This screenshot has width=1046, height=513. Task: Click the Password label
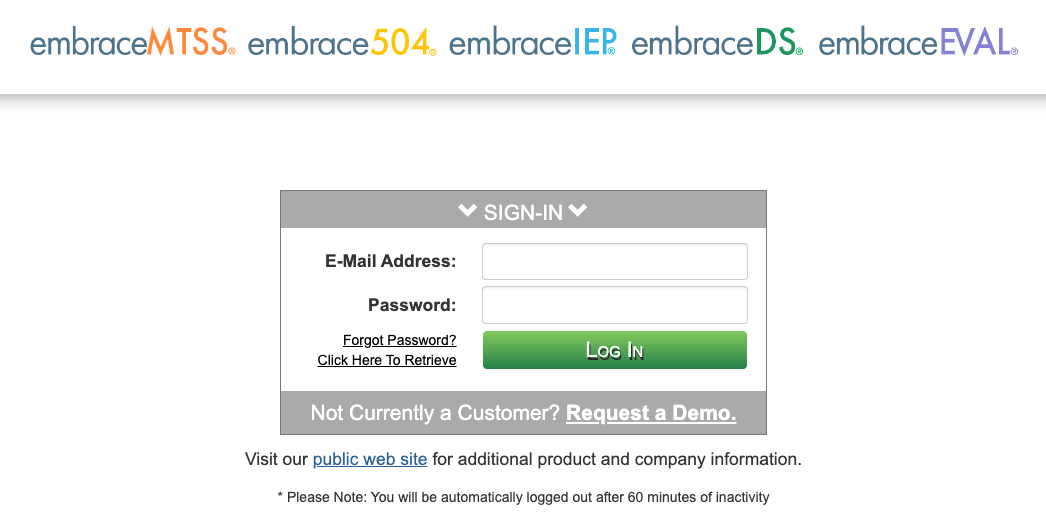412,305
